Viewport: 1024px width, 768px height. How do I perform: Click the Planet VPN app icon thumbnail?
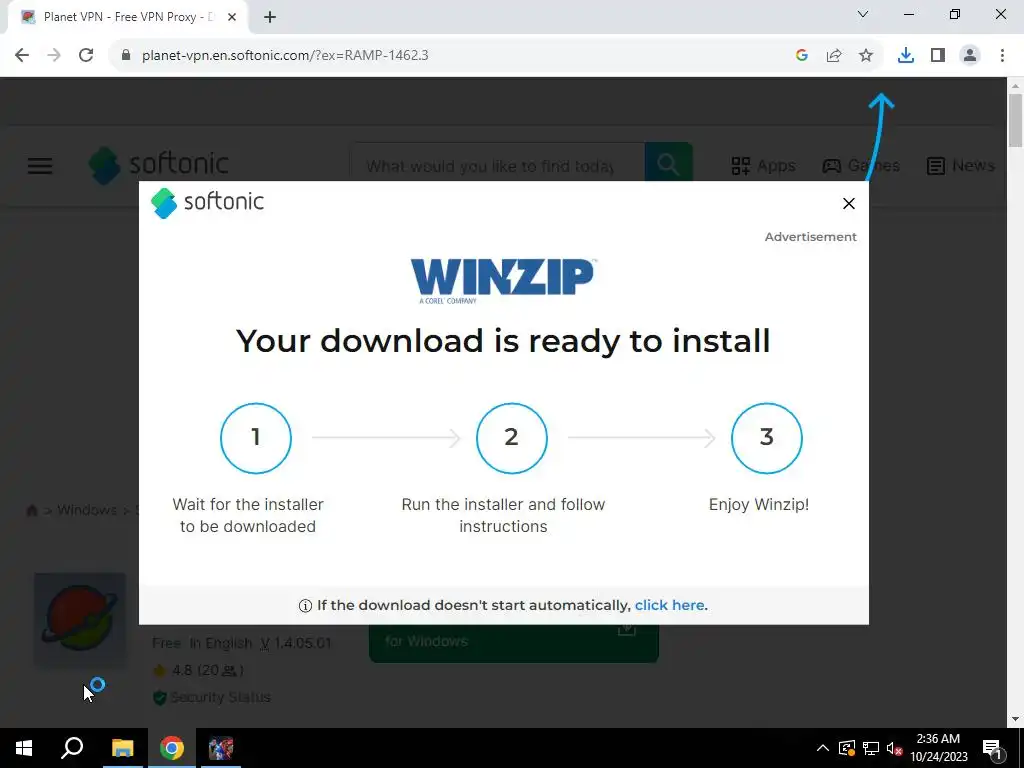[x=80, y=620]
